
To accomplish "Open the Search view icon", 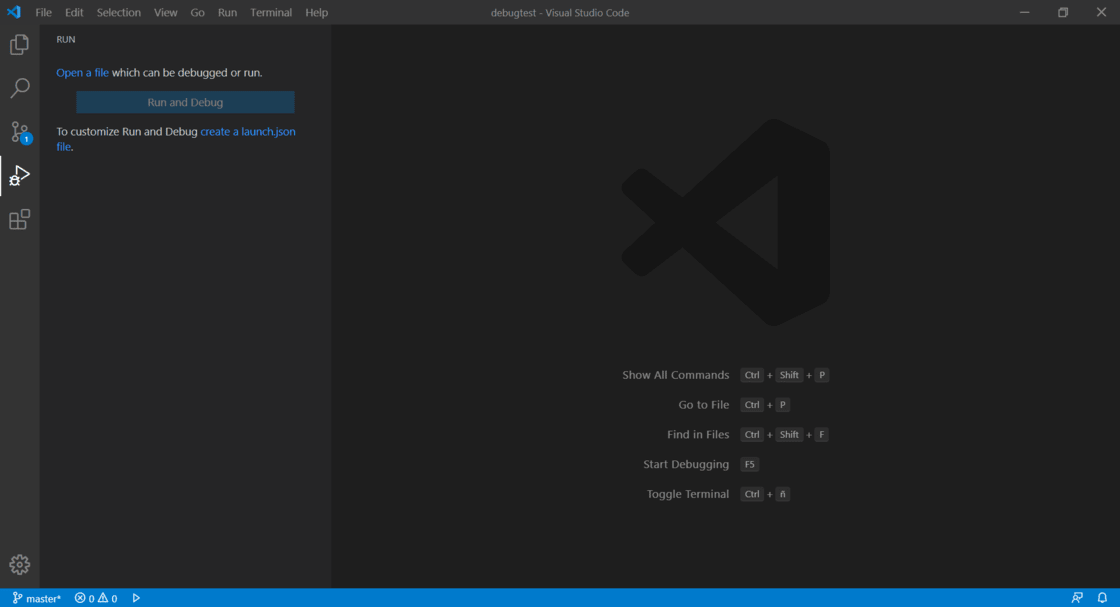I will [x=19, y=88].
